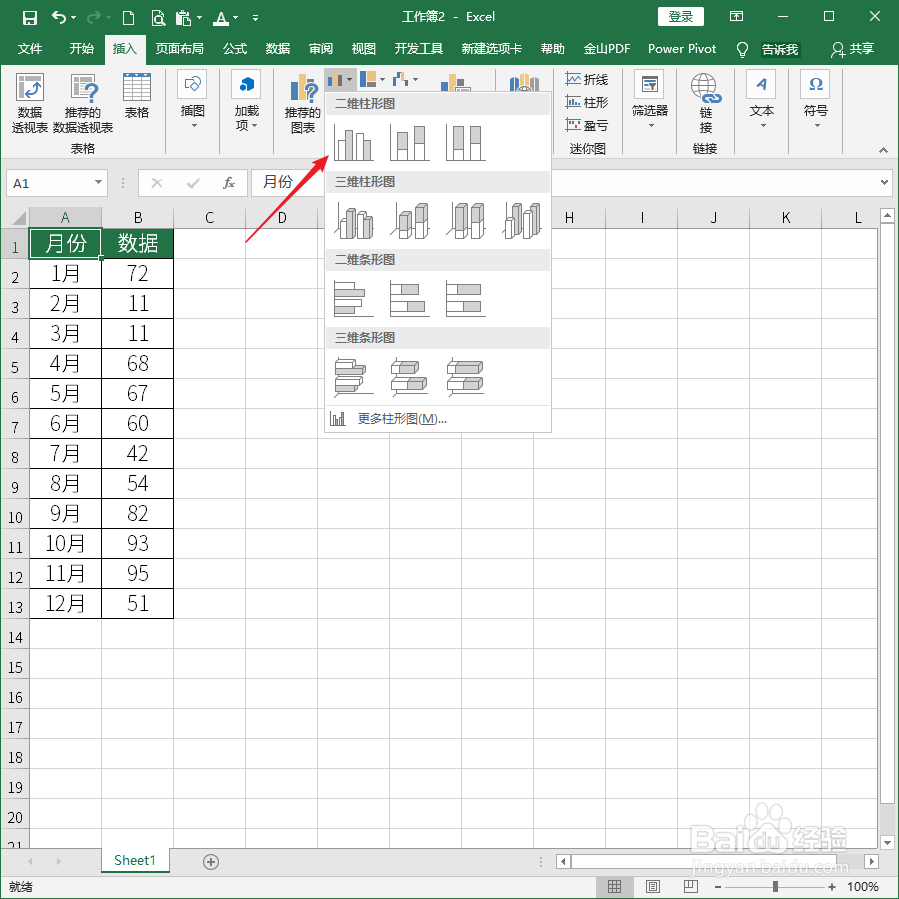Click the Print Preview icon
The height and width of the screenshot is (899, 899).
158,18
